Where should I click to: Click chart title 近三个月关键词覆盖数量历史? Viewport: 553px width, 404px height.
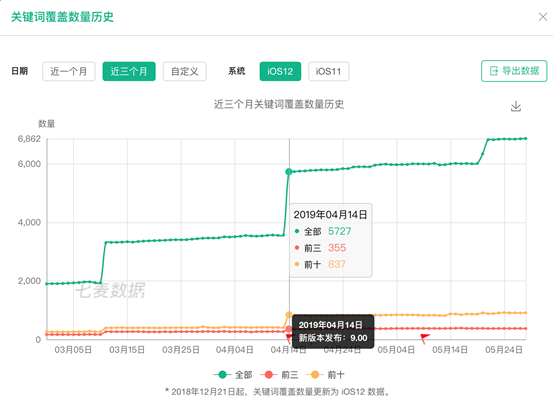(279, 104)
